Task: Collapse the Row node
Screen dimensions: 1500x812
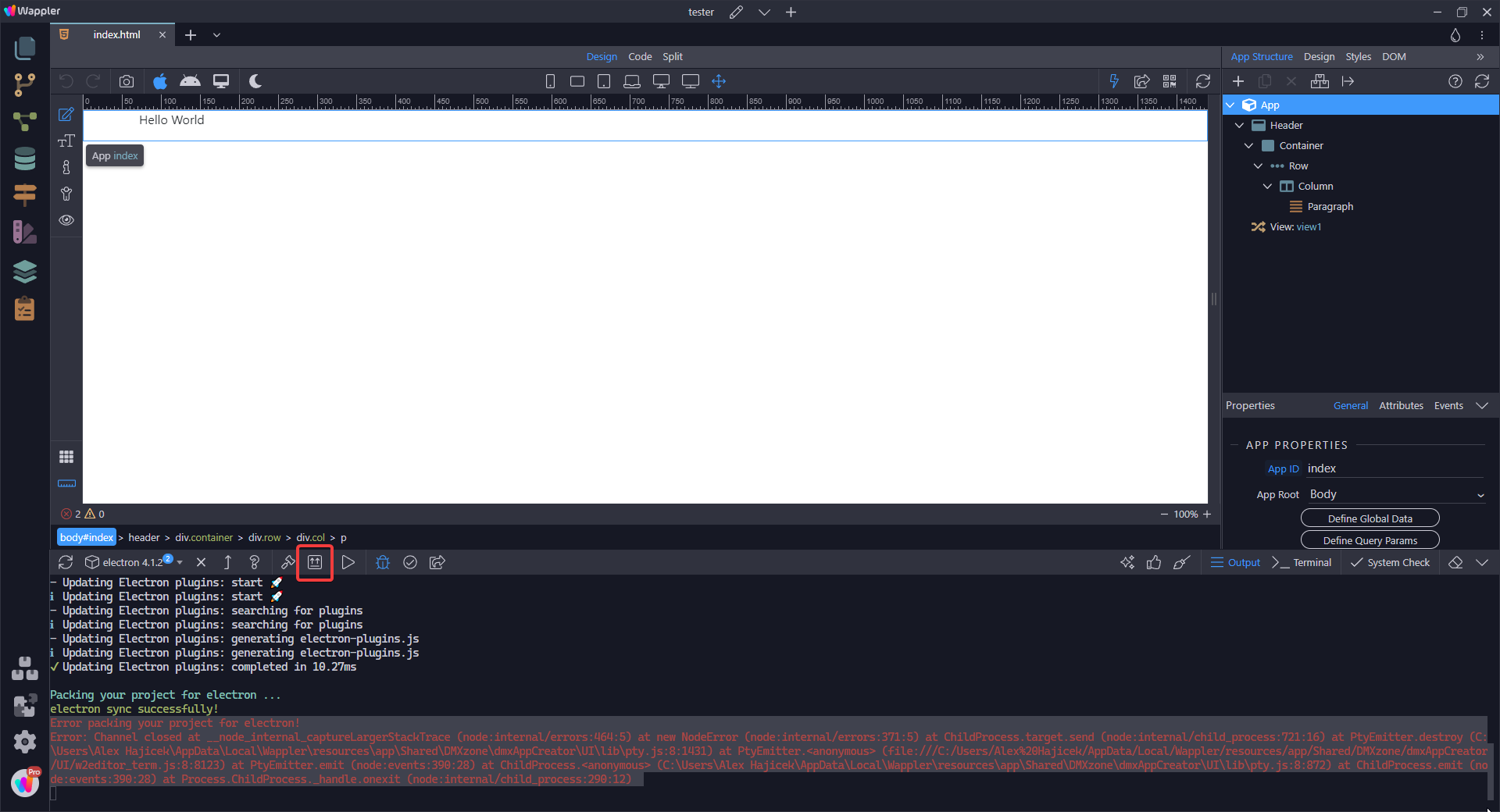Action: pos(1259,166)
